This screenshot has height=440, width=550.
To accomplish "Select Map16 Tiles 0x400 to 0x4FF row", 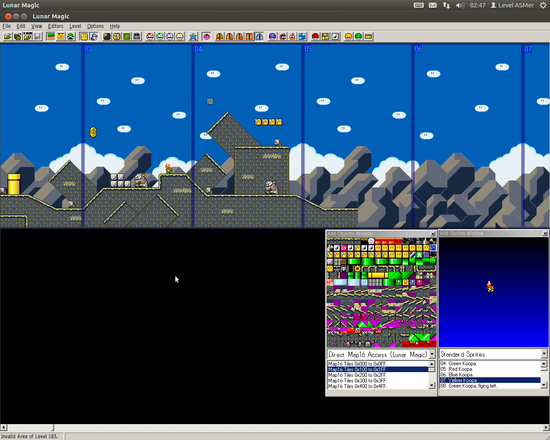I will click(378, 386).
